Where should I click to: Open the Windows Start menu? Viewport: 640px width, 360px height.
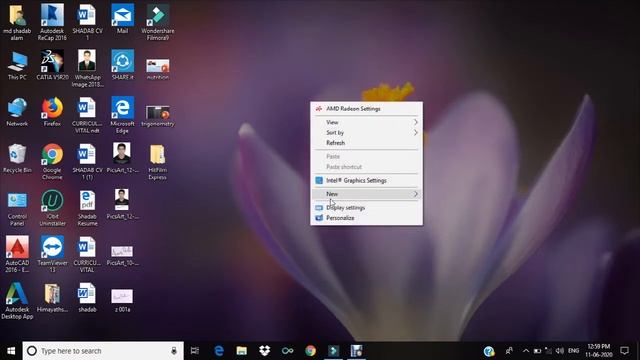click(11, 351)
